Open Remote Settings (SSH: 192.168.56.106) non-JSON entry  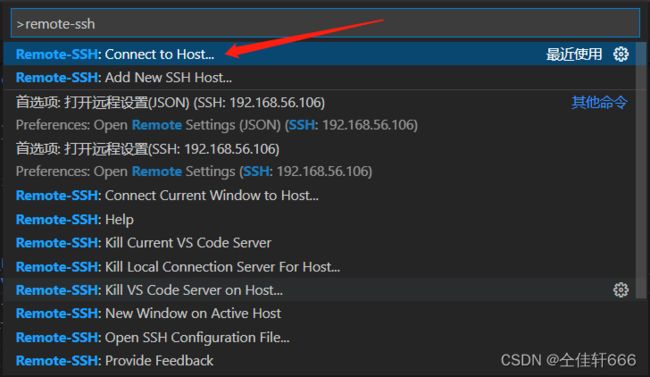point(319,160)
